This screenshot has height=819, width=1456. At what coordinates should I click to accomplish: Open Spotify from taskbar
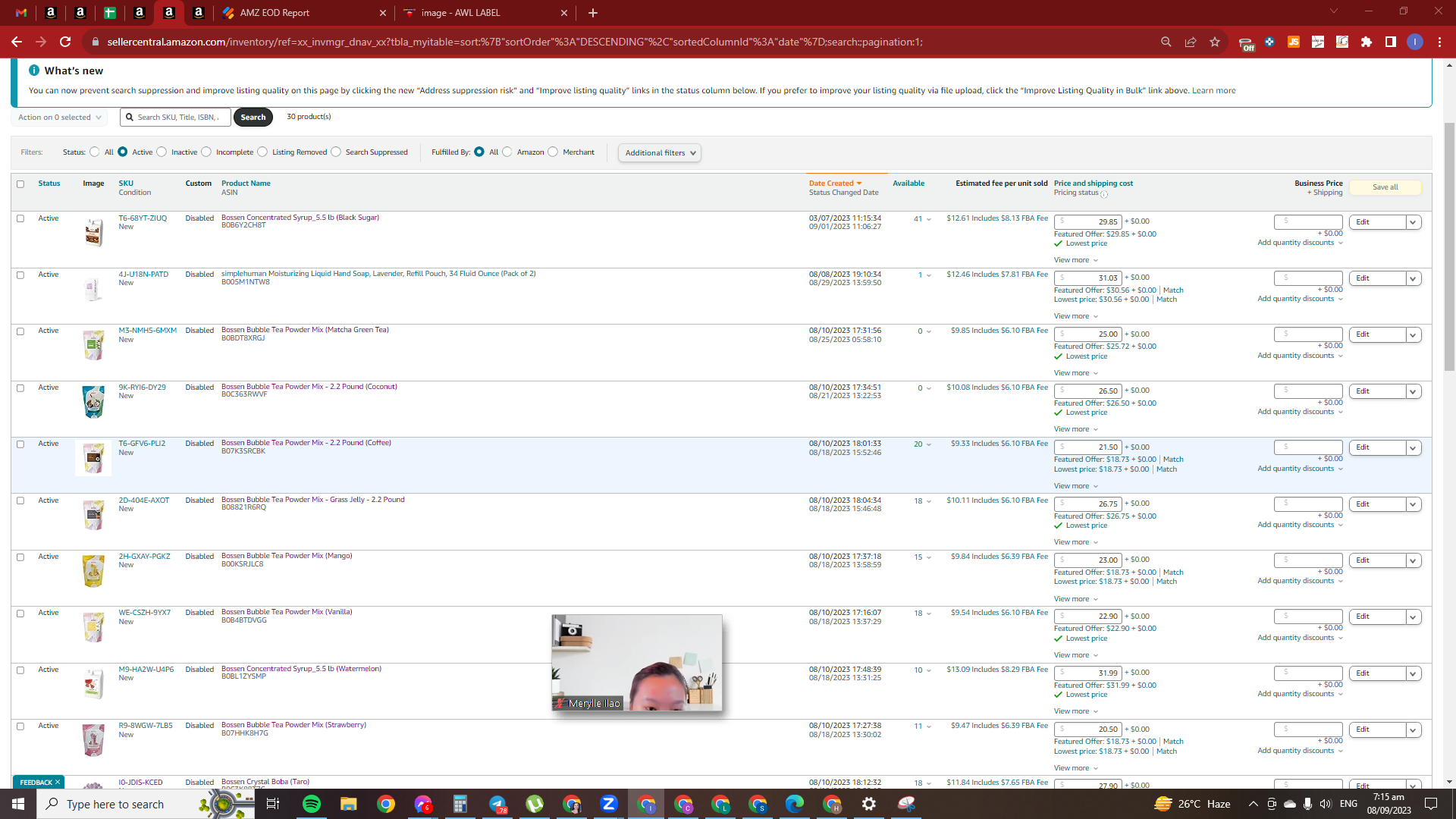click(x=312, y=804)
